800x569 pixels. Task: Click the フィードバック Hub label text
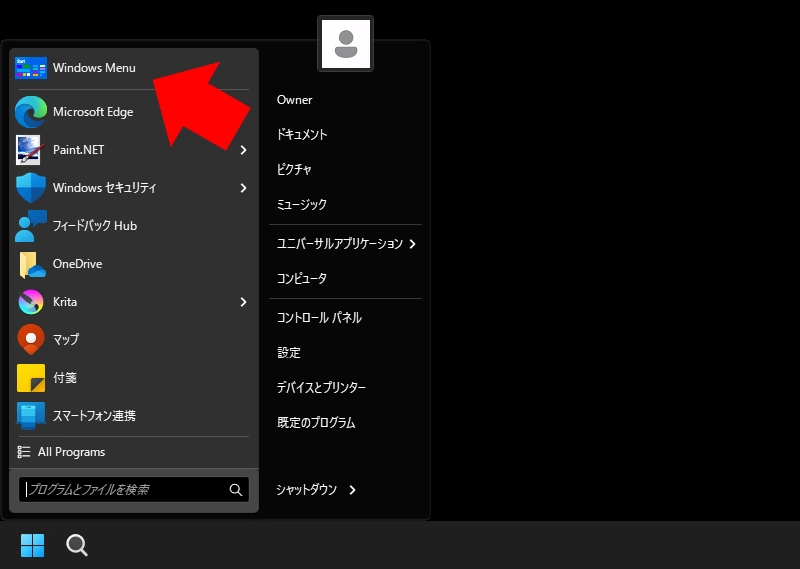coord(95,226)
